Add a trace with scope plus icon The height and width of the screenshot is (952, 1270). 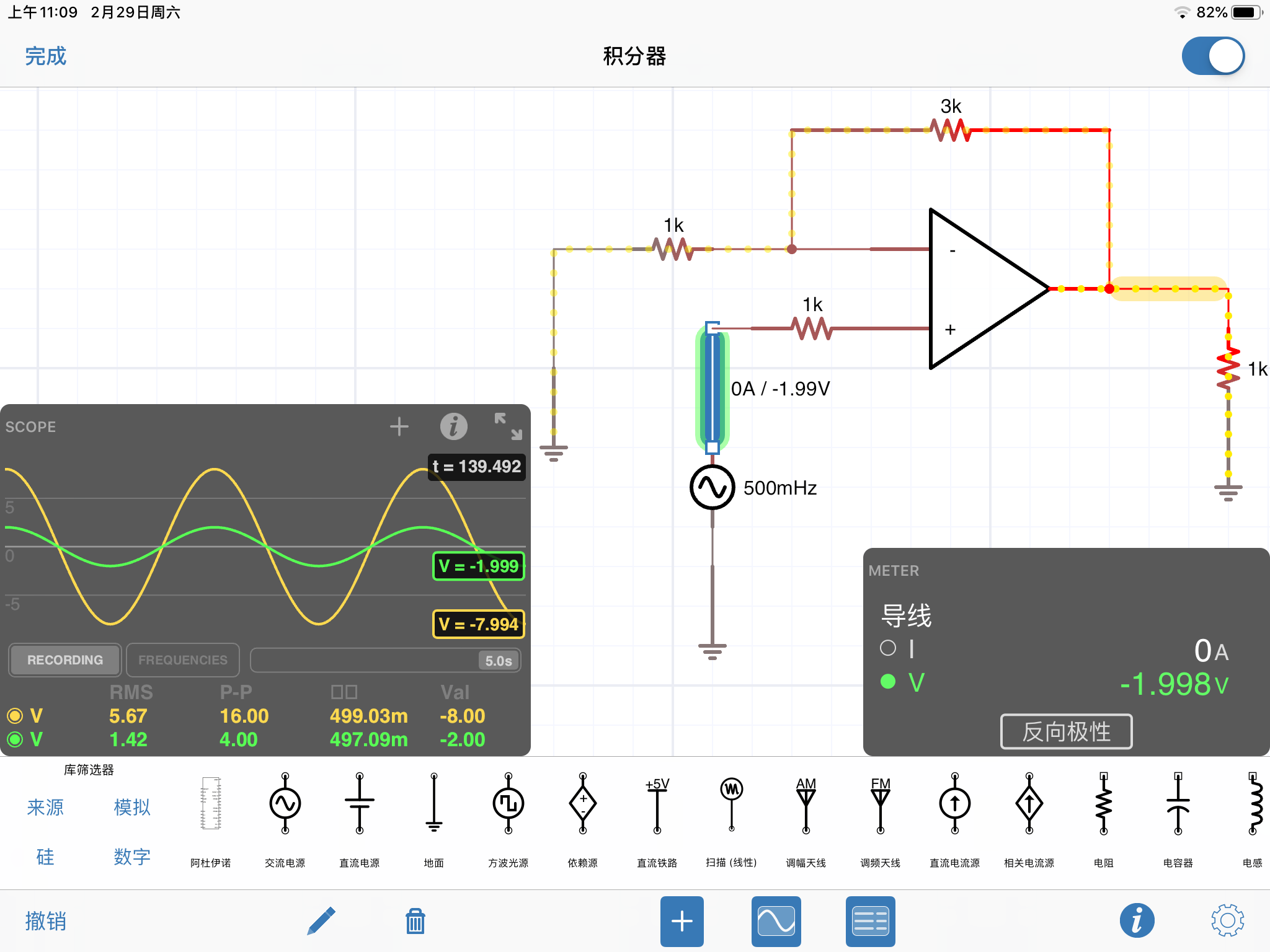[x=399, y=426]
